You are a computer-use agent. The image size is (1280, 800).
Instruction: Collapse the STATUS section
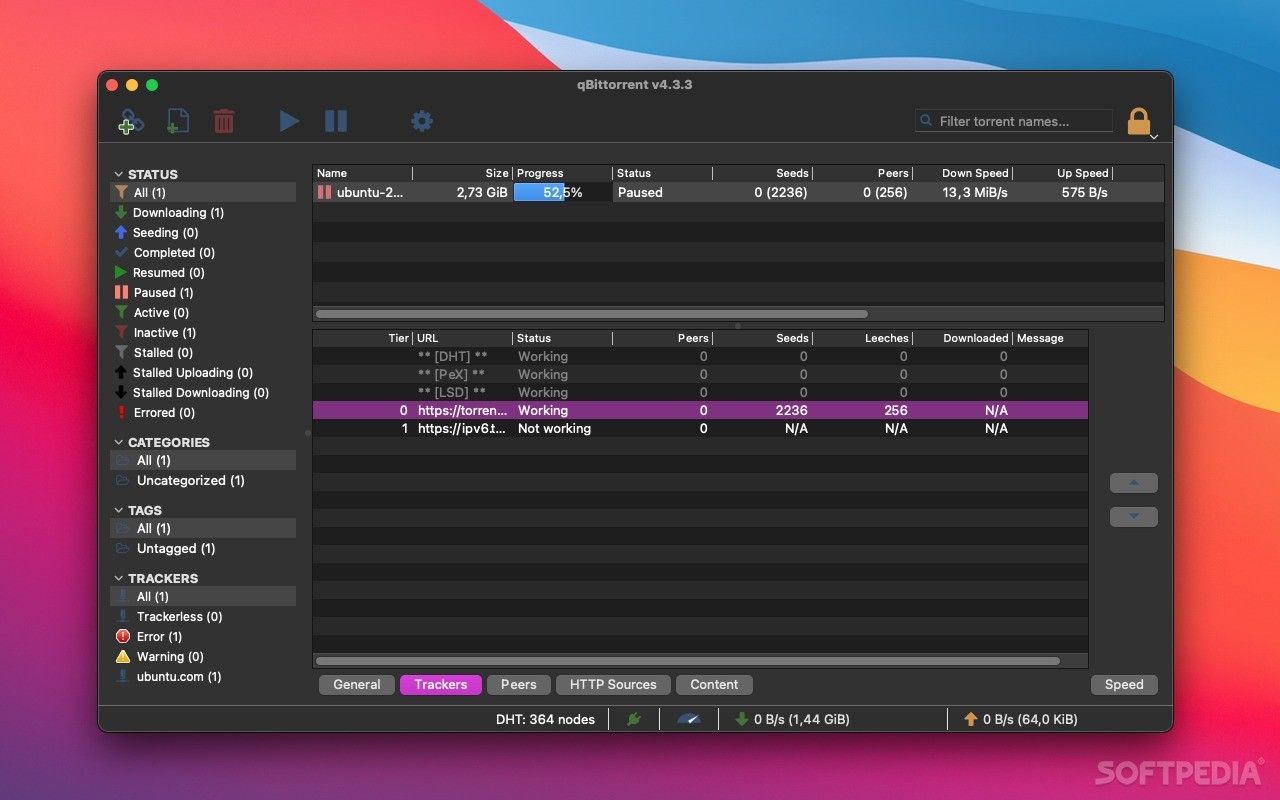[118, 174]
